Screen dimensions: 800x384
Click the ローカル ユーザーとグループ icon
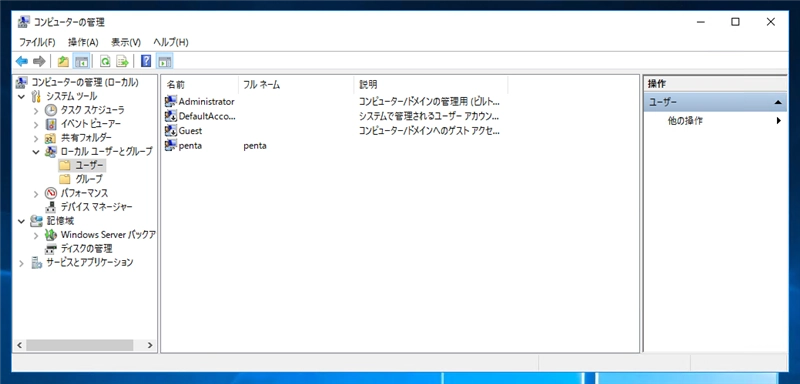coord(51,151)
